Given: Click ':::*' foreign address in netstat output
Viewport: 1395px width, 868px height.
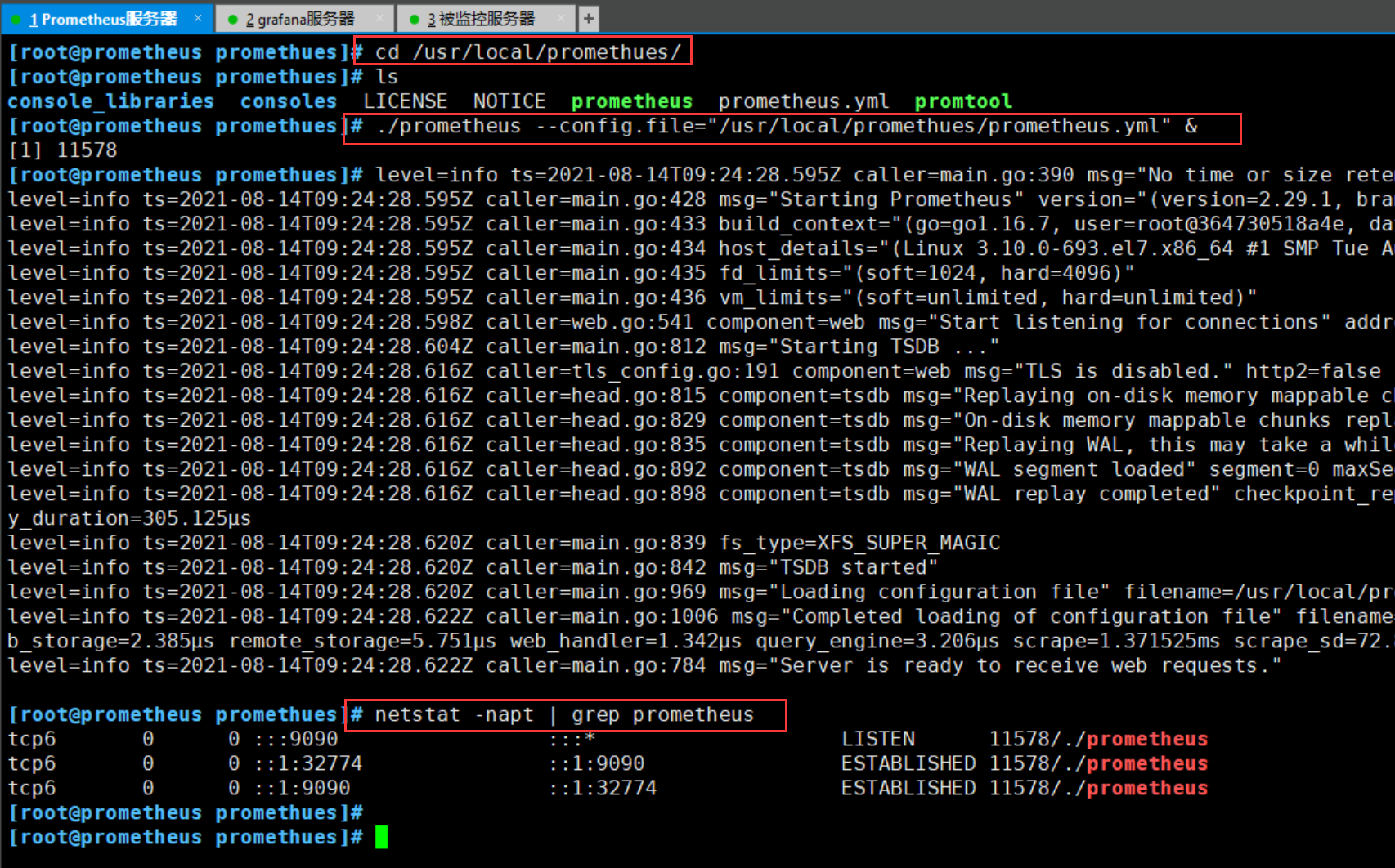Looking at the screenshot, I should 572,739.
